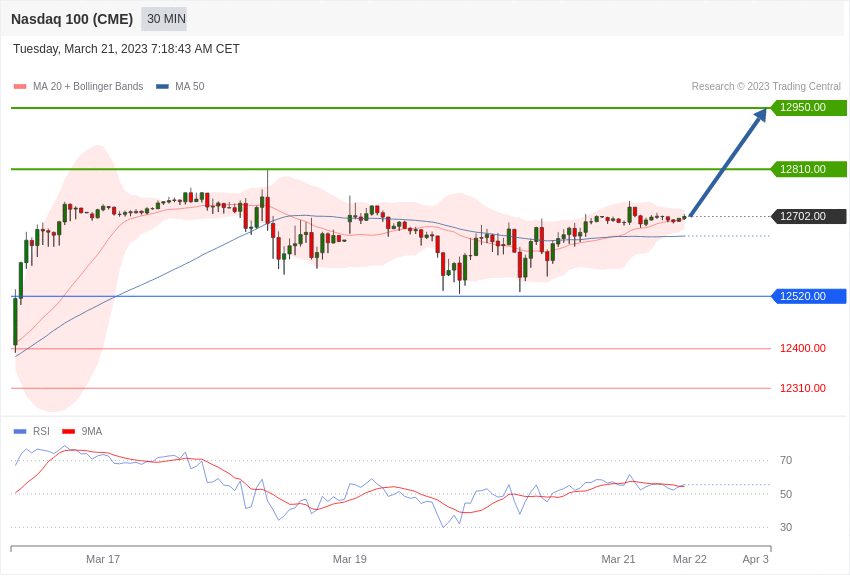Click the Mar 17 date marker

(x=103, y=559)
